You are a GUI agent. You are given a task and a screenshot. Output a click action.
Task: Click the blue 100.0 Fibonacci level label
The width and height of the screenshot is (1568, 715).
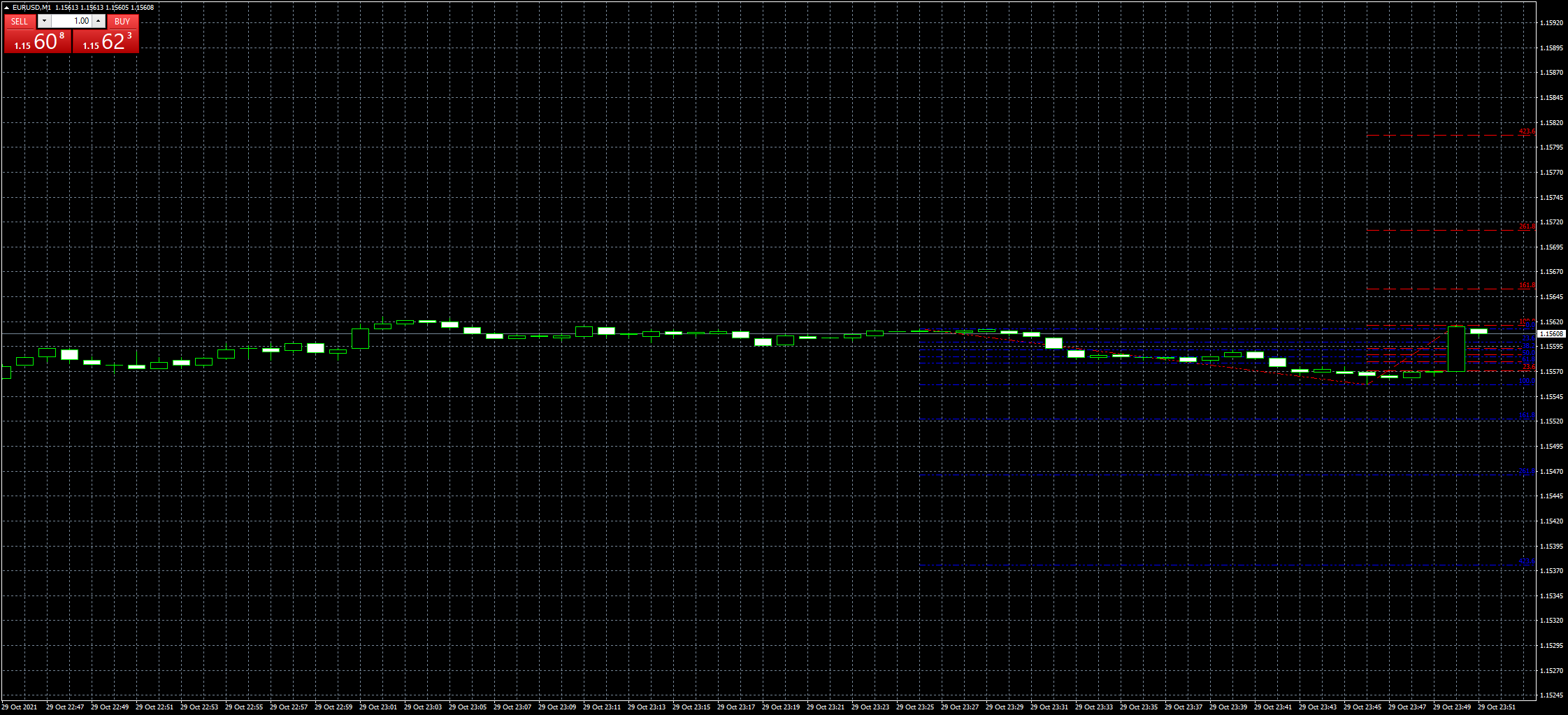(1527, 382)
